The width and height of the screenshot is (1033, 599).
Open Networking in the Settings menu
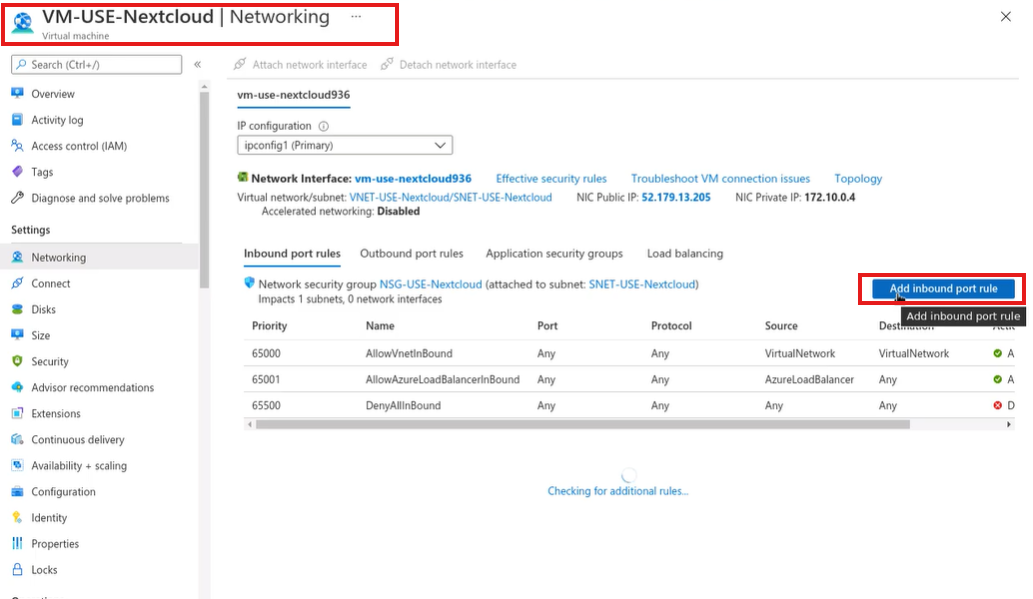99,257
